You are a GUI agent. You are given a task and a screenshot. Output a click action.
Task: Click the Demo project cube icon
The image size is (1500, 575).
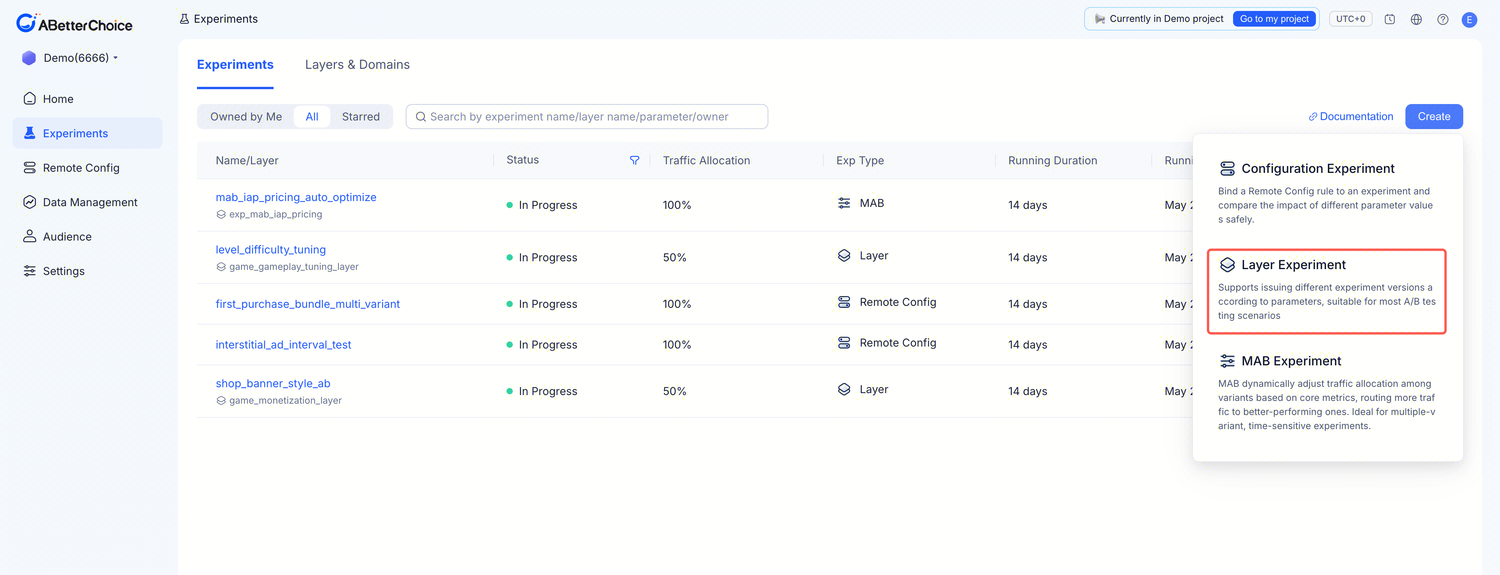[x=29, y=58]
